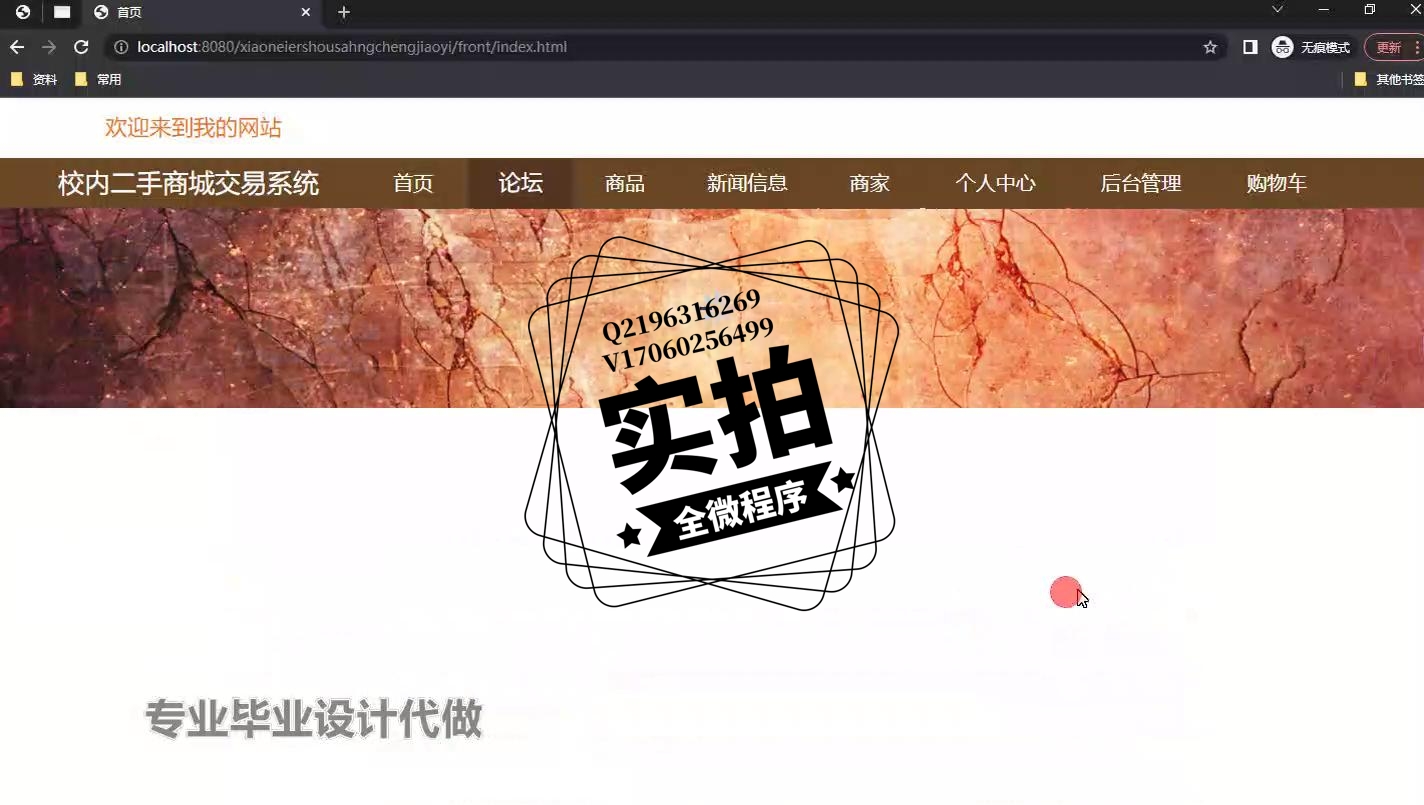
Task: Open the 资料 bookmarks folder
Action: click(34, 79)
